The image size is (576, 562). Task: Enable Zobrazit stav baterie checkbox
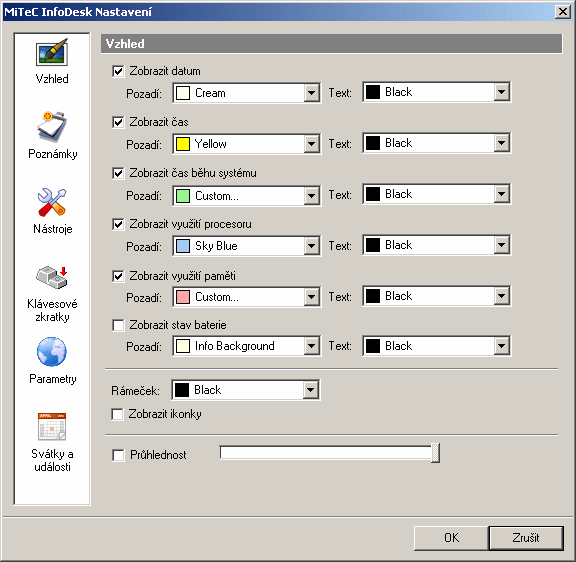tap(118, 325)
